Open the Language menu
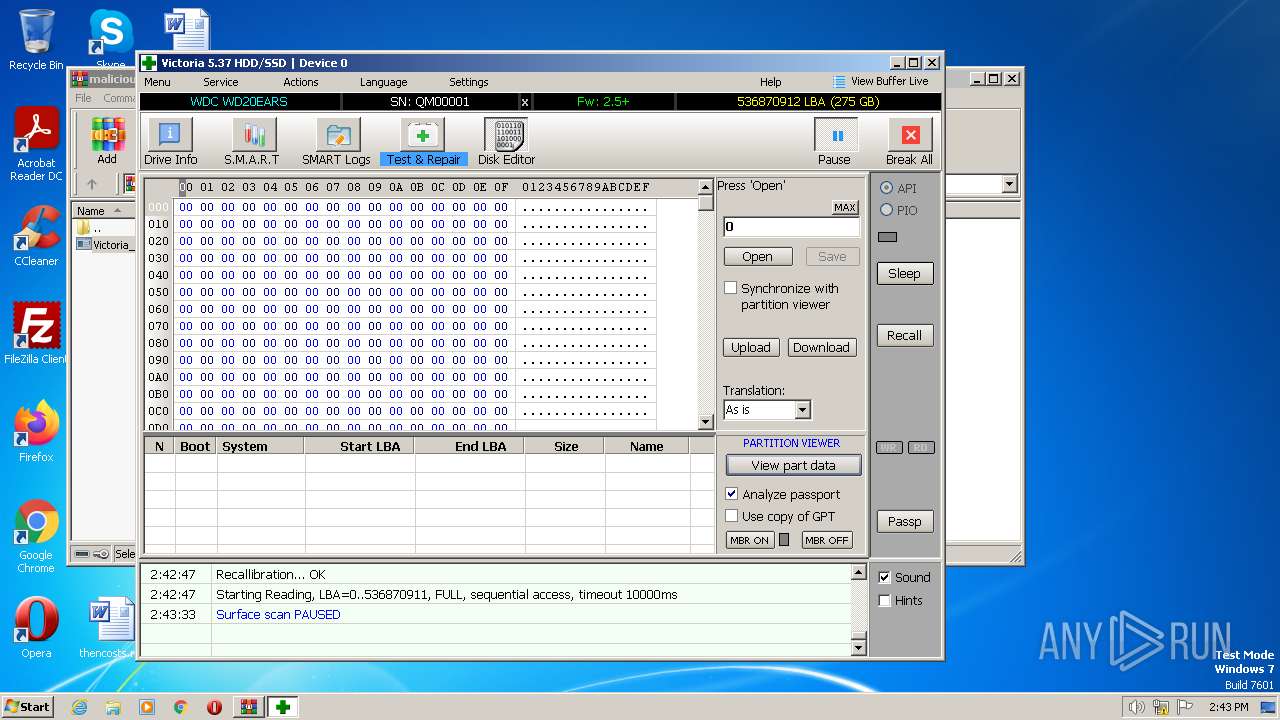Screen dimensions: 1280x720 [x=384, y=82]
